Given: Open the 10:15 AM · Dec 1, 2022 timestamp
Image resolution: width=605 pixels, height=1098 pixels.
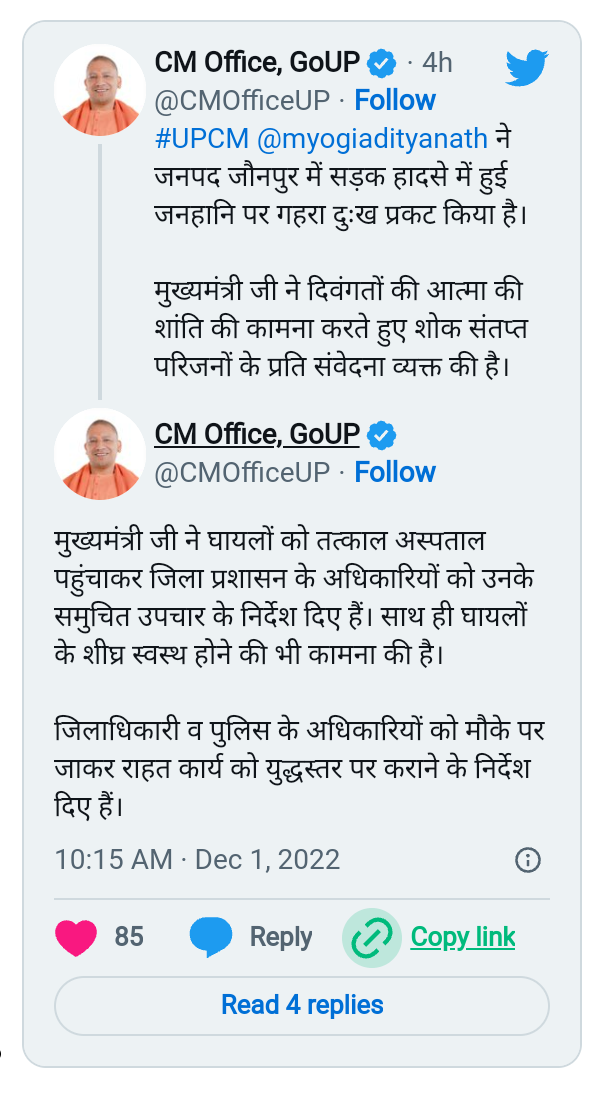Looking at the screenshot, I should (197, 859).
